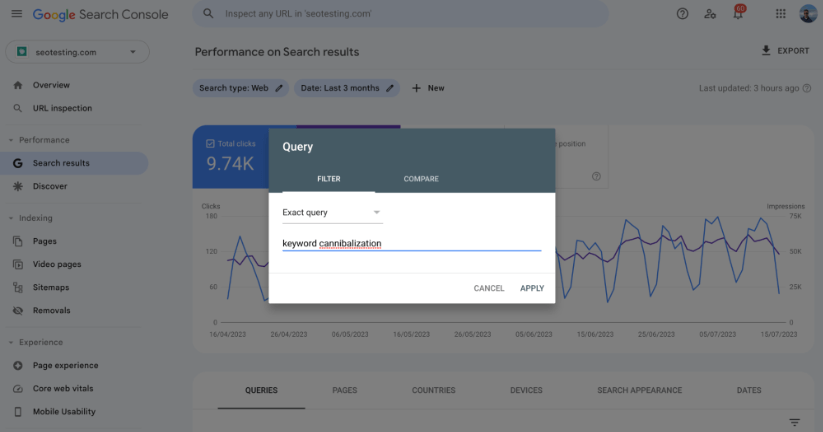Click APPLY in the Query dialog
Viewport: 823px width, 432px height.
point(532,288)
